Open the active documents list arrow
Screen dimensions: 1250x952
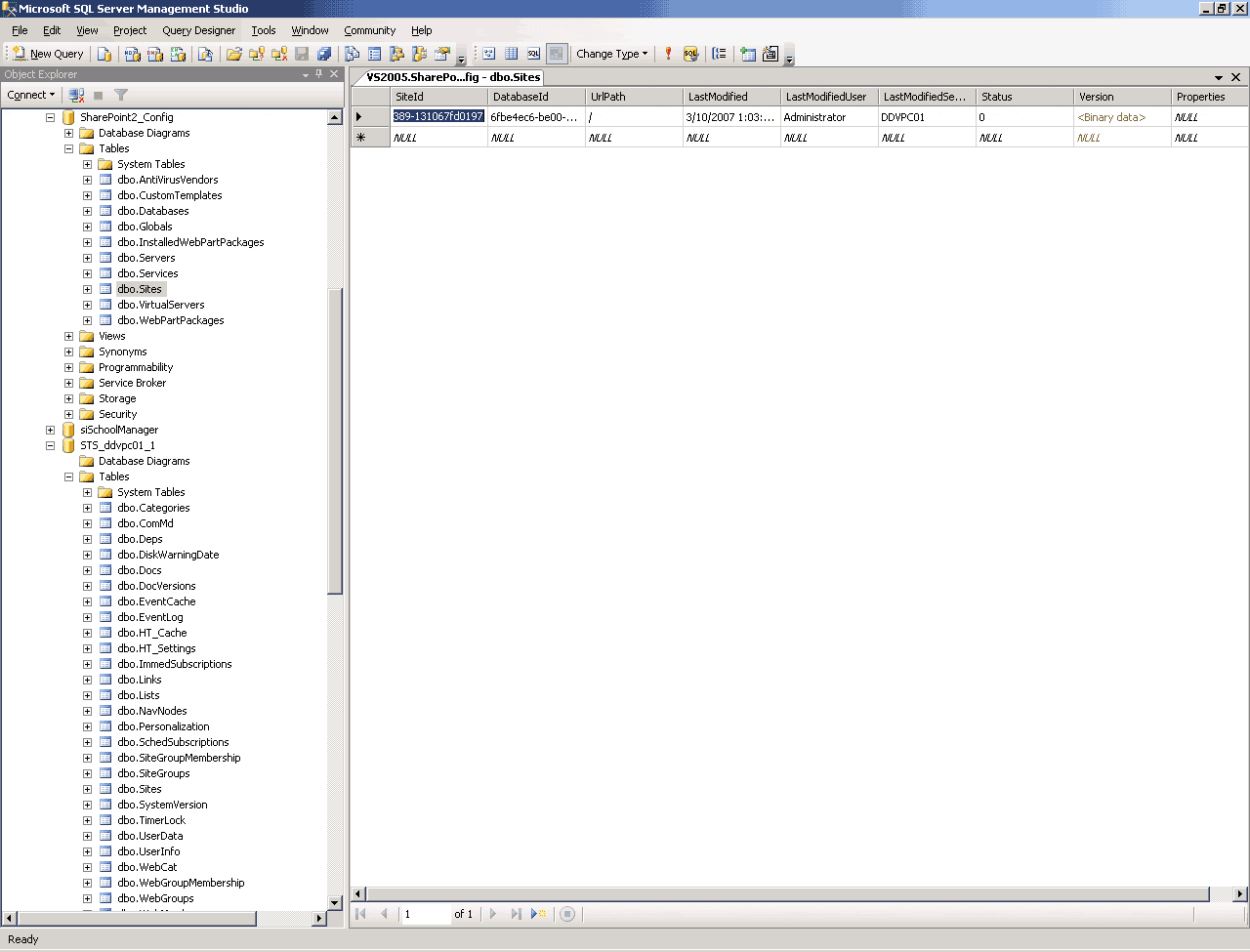pos(1219,77)
